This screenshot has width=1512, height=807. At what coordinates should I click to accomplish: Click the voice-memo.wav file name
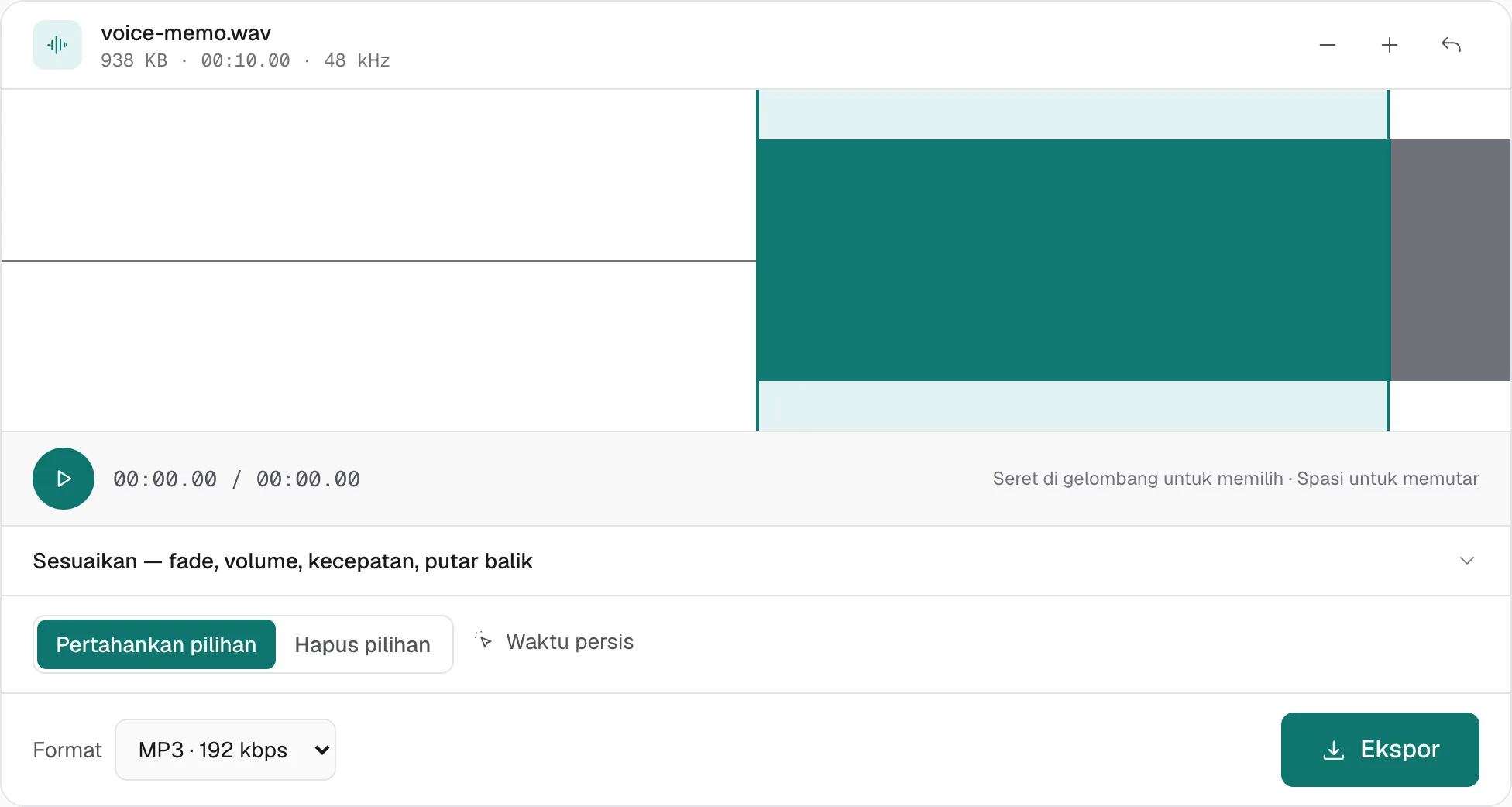coord(186,33)
